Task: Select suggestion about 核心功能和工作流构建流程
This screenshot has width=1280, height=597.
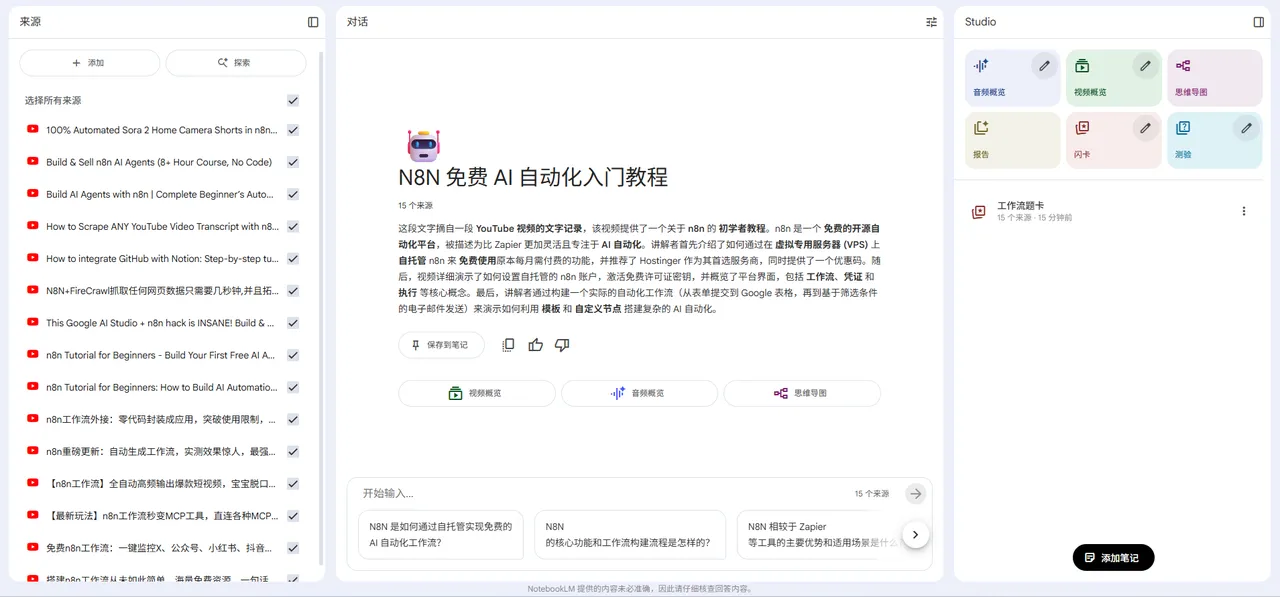Action: 630,535
